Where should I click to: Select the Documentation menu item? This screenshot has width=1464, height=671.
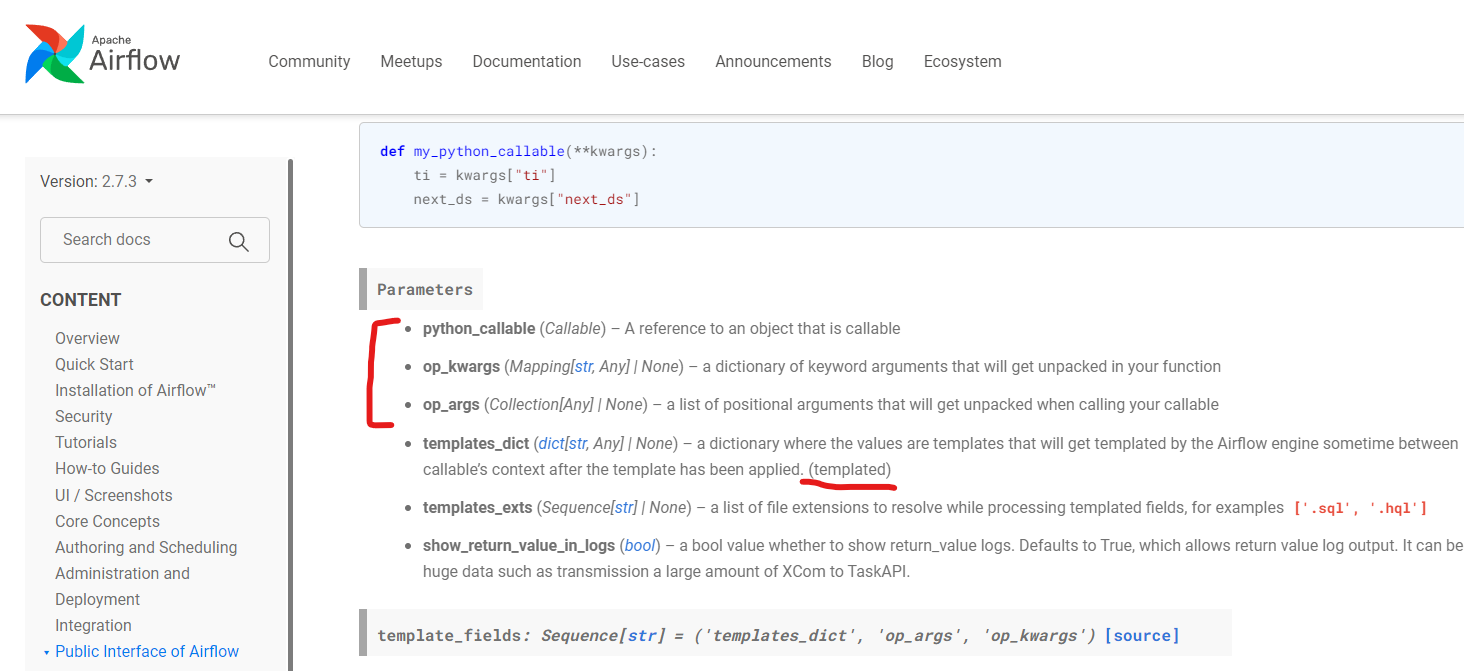coord(527,61)
